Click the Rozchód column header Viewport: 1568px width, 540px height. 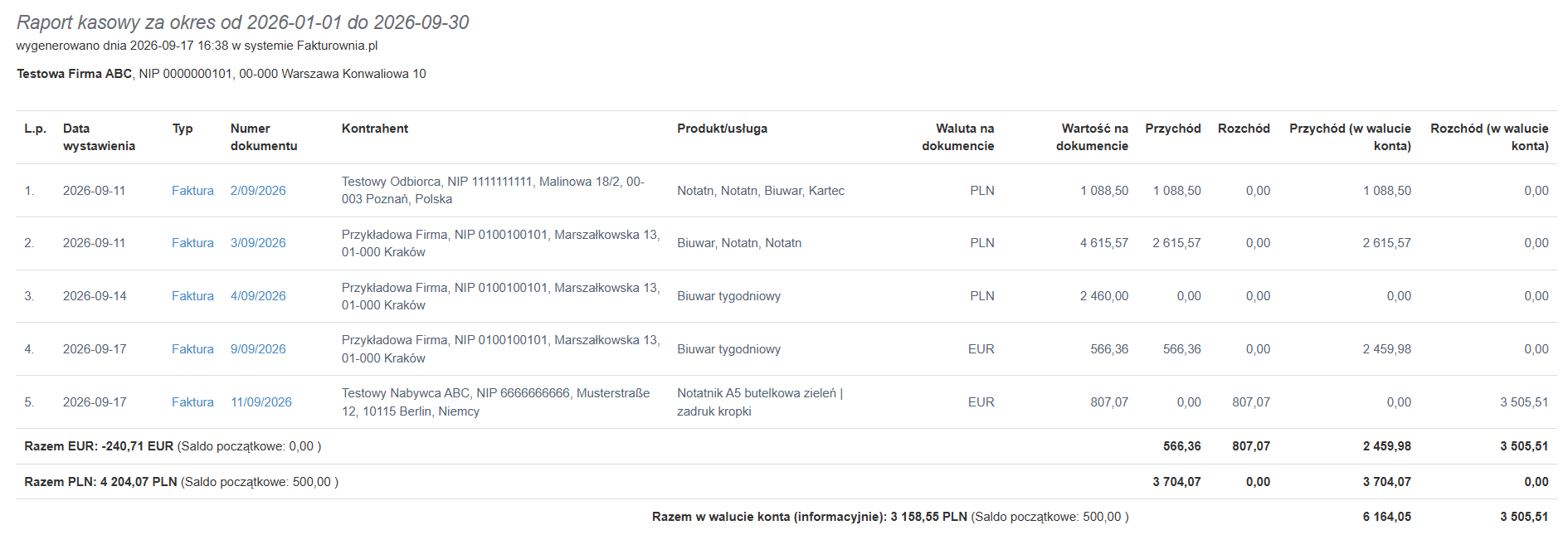click(x=1244, y=129)
